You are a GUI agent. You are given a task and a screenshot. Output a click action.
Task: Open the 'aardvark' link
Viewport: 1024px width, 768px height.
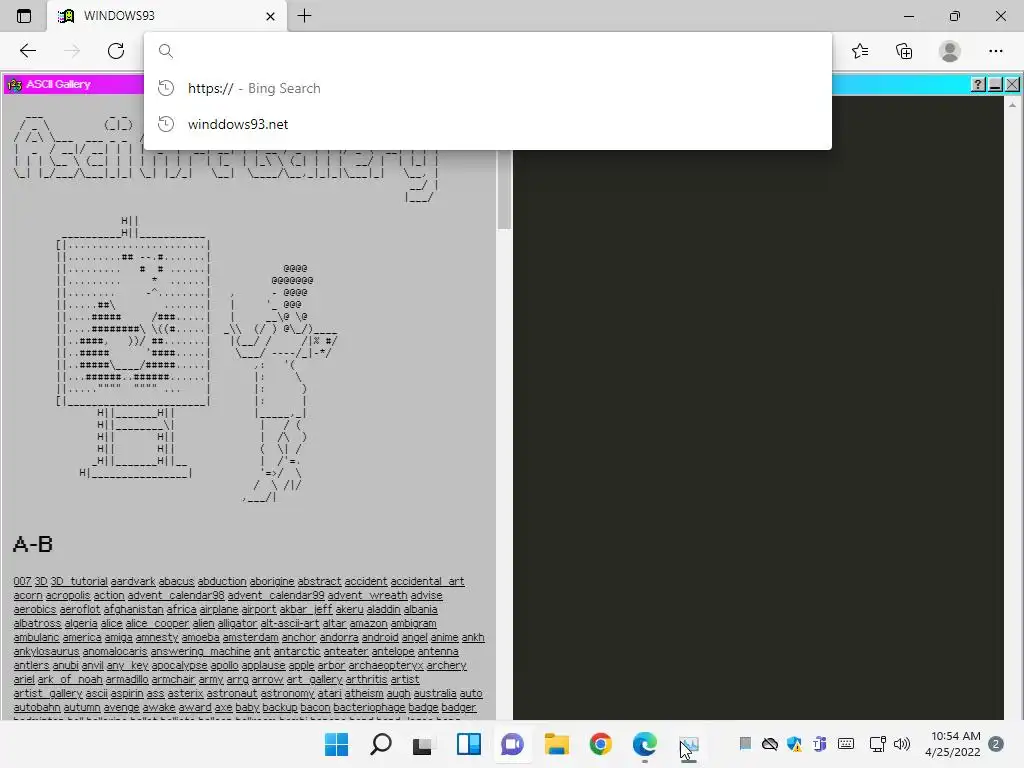133,581
